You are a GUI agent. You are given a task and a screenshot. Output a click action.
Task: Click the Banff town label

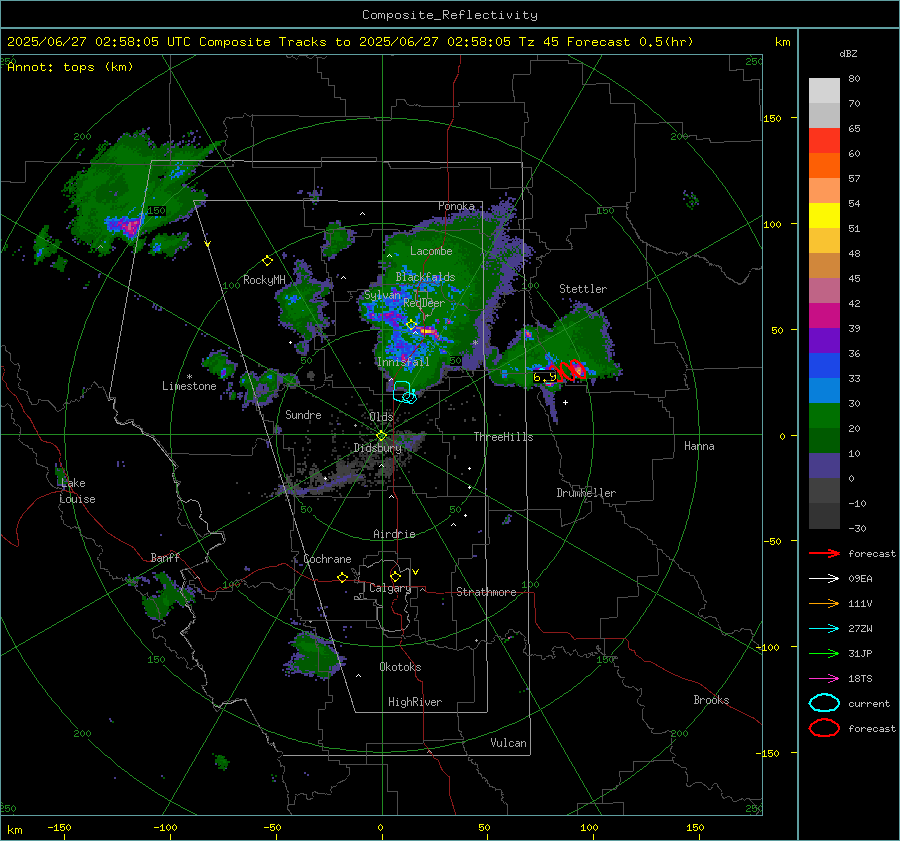(x=165, y=557)
